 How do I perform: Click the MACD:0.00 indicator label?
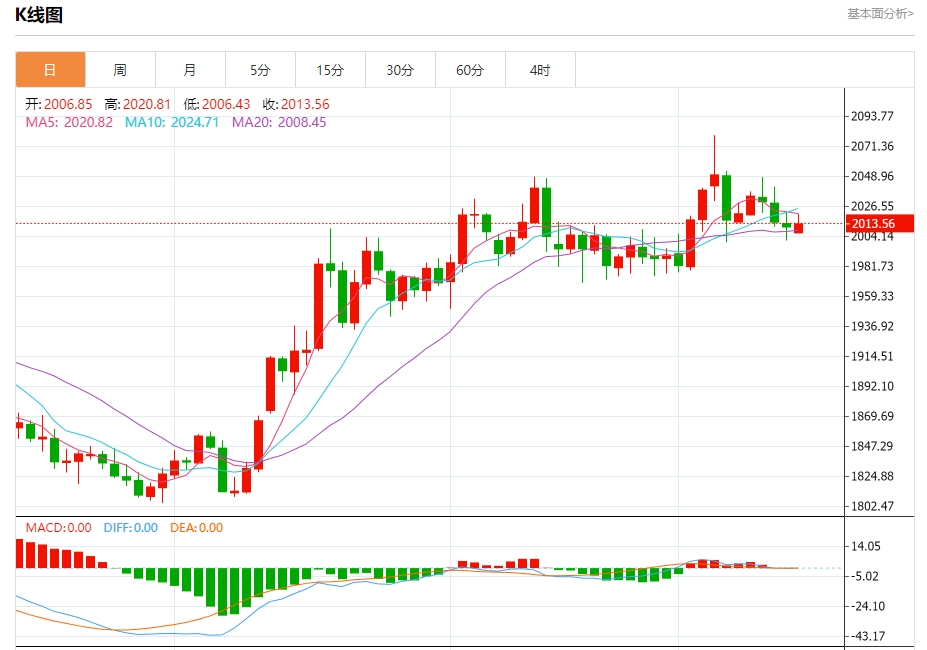(x=59, y=528)
